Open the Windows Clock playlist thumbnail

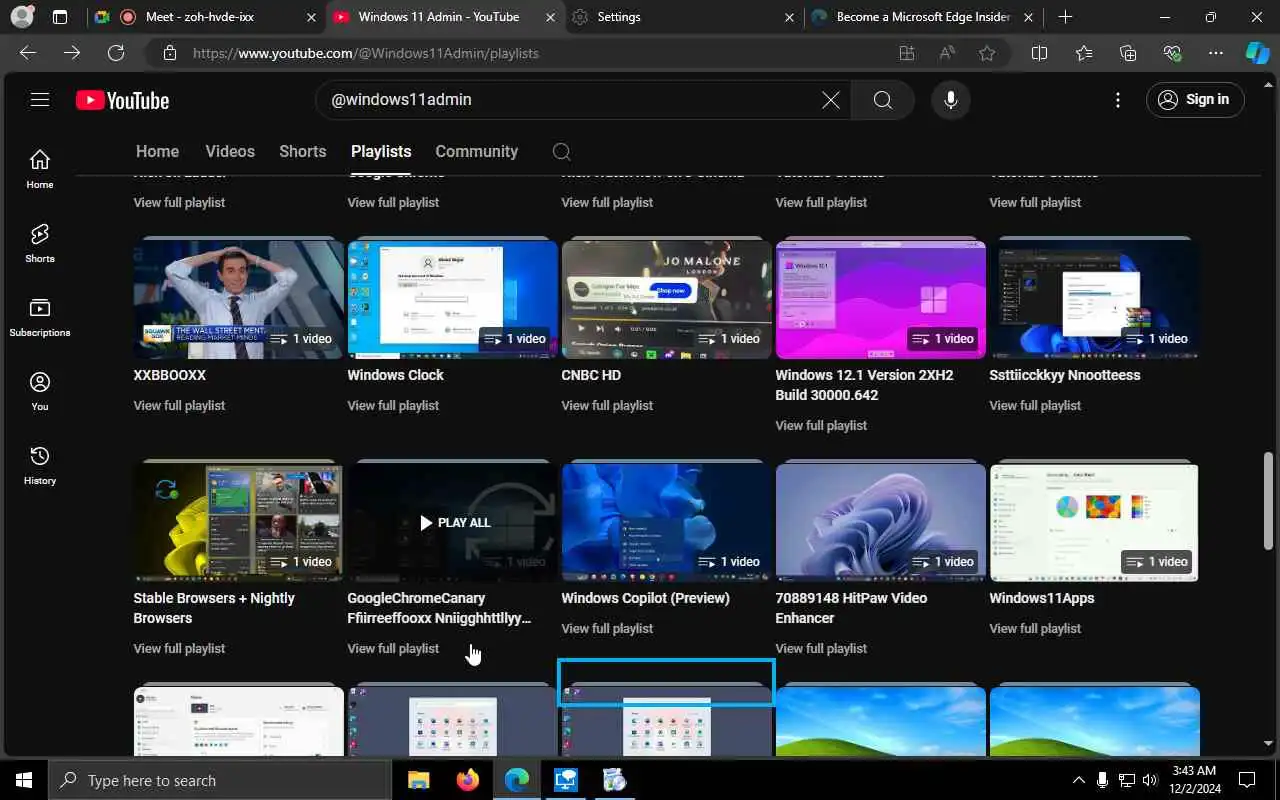point(452,298)
